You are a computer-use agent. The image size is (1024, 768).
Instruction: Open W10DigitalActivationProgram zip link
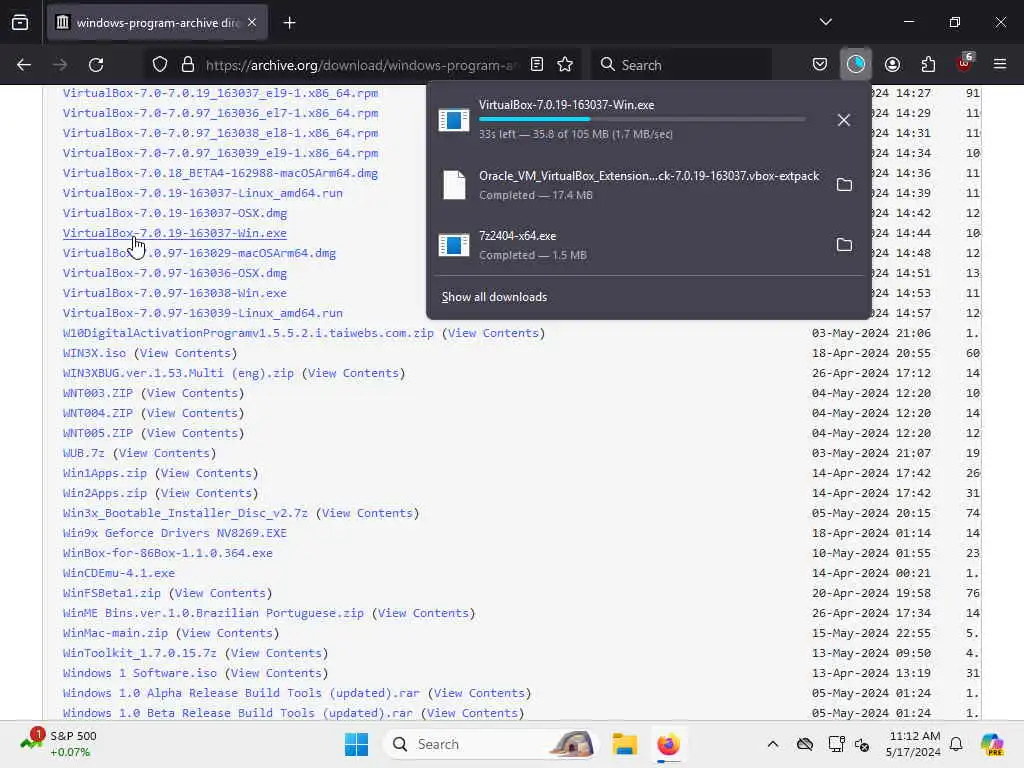pyautogui.click(x=248, y=333)
